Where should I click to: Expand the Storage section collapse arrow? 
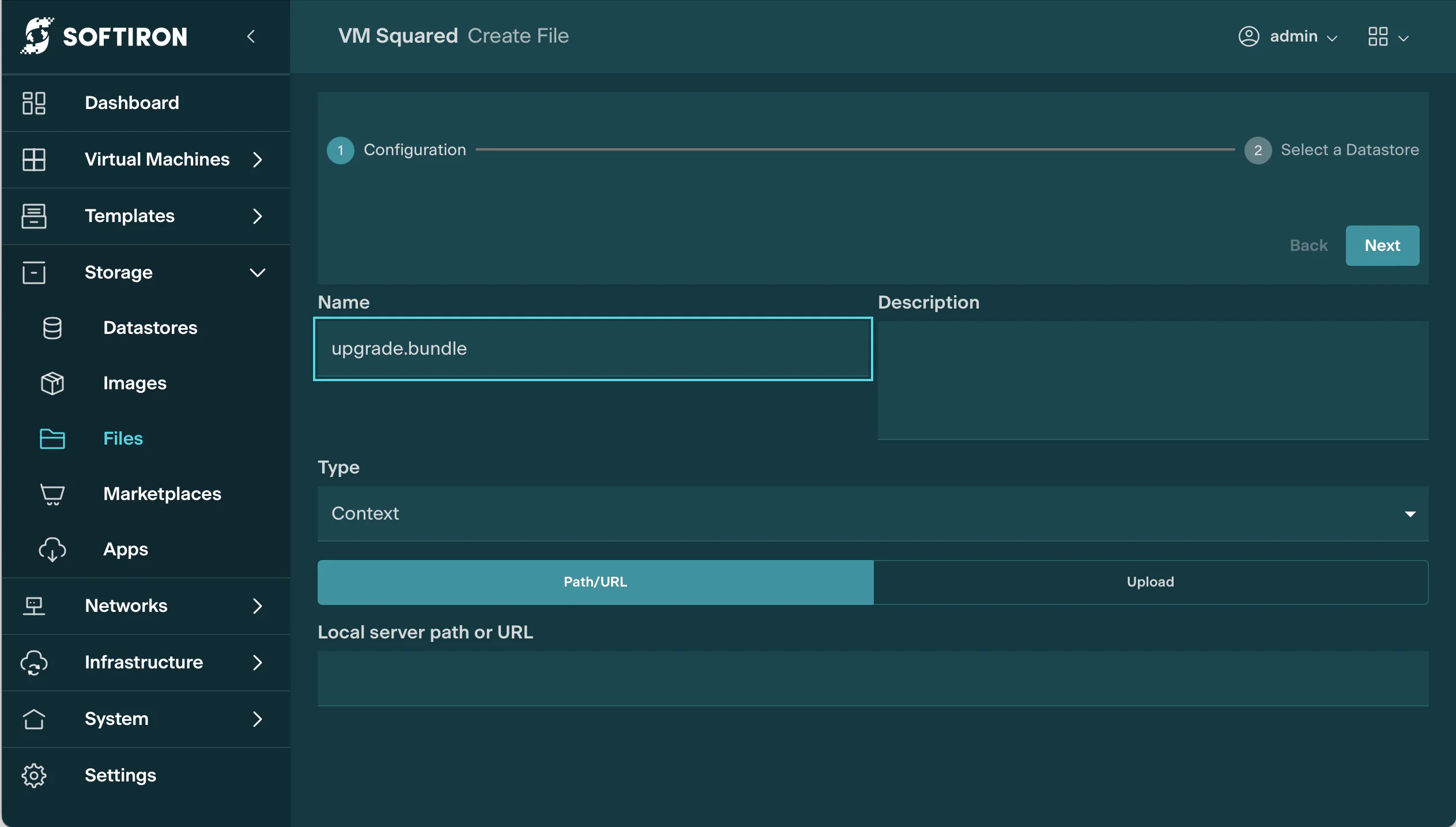pyautogui.click(x=256, y=271)
